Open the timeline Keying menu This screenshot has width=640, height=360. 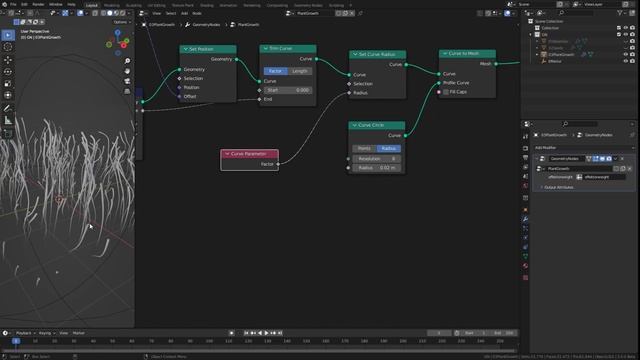47,333
